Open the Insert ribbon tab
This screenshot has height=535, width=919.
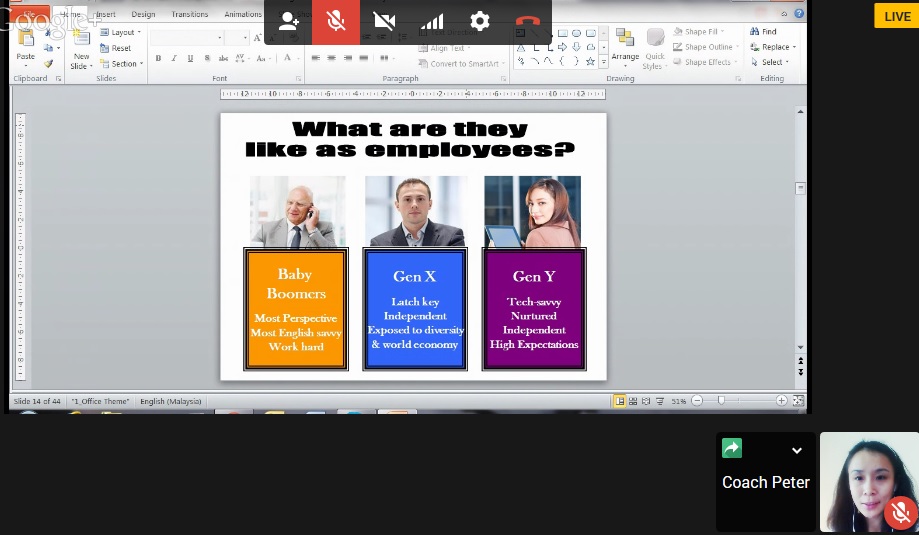click(x=105, y=14)
